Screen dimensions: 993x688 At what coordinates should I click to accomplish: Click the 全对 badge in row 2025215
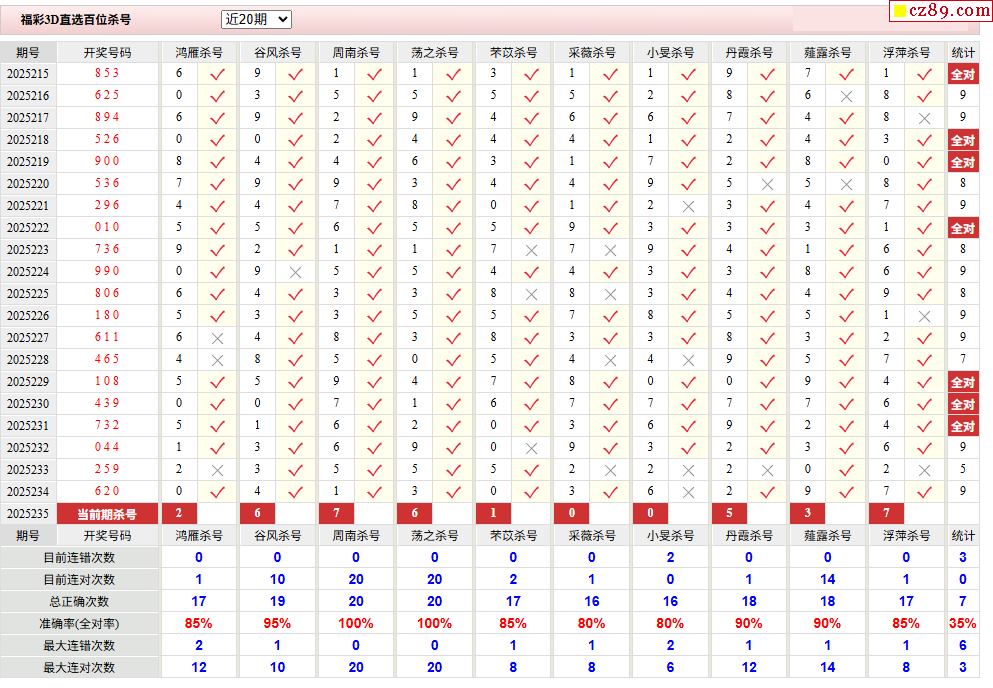pos(963,74)
